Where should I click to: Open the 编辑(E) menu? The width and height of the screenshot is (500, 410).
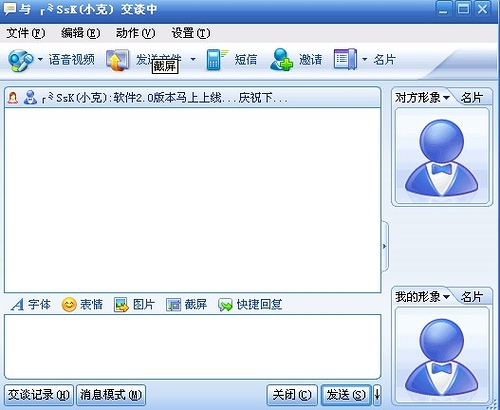click(80, 33)
